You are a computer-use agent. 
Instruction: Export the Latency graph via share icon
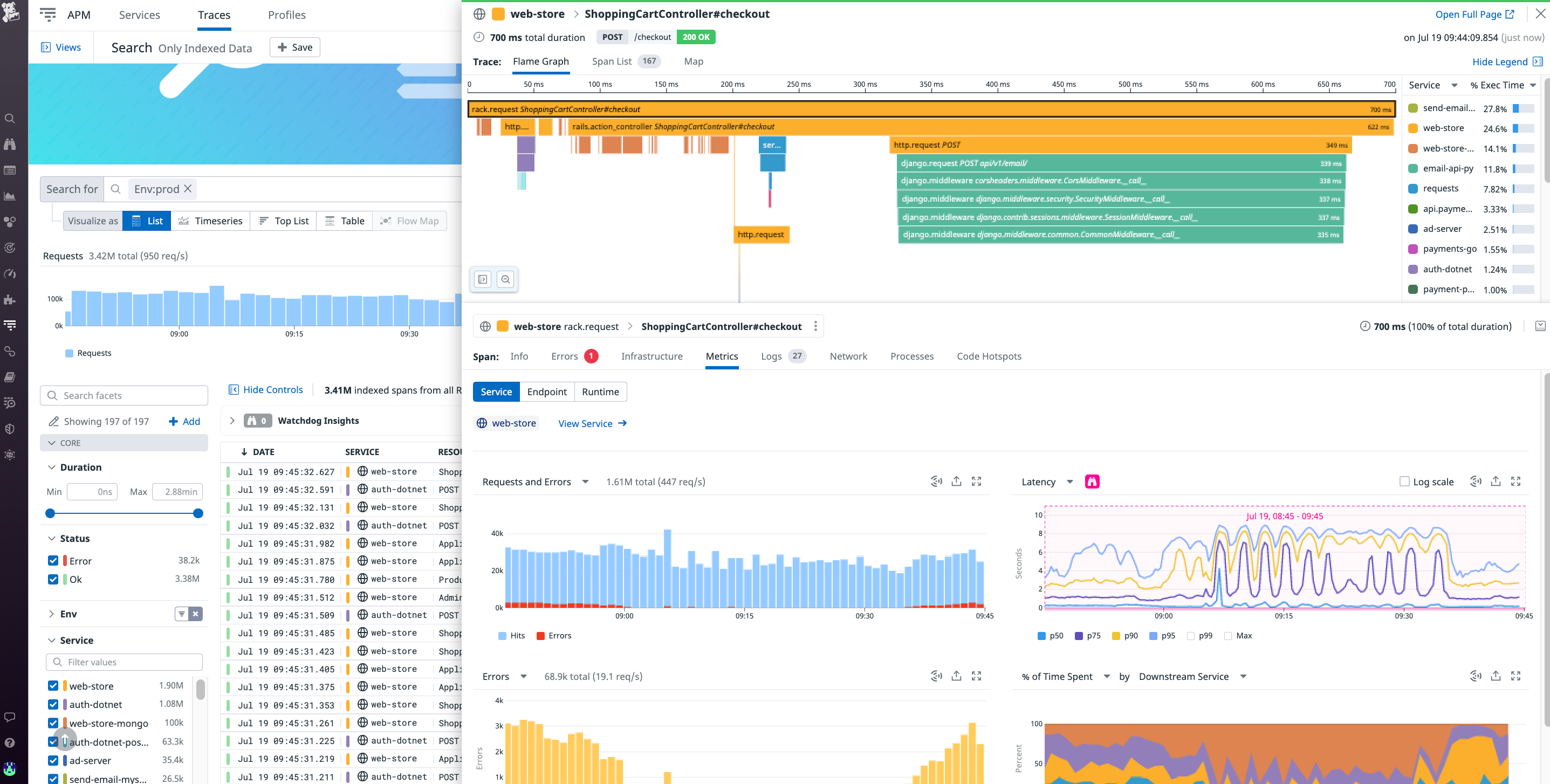point(1495,482)
